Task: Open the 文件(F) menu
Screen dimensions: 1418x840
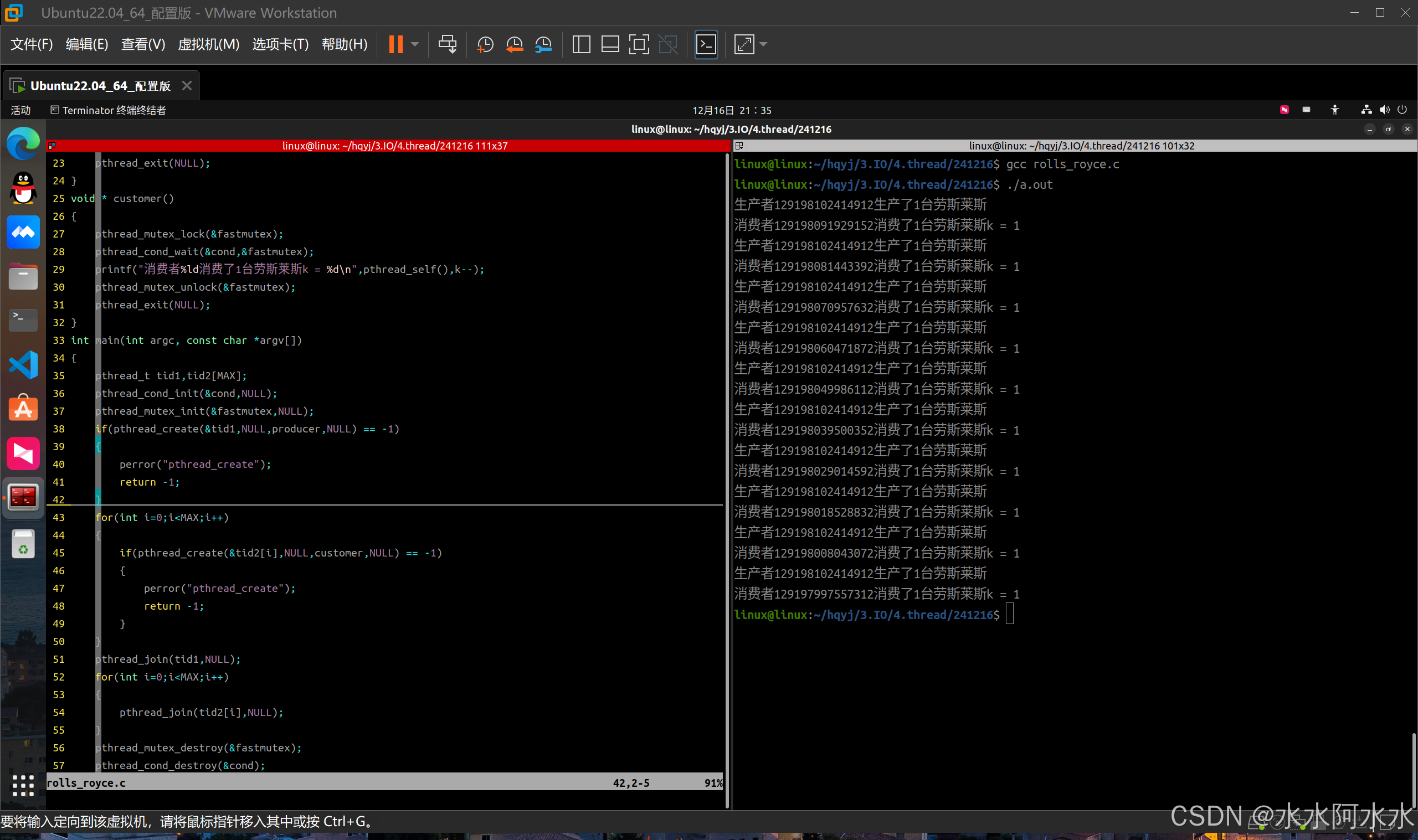Action: 32,44
